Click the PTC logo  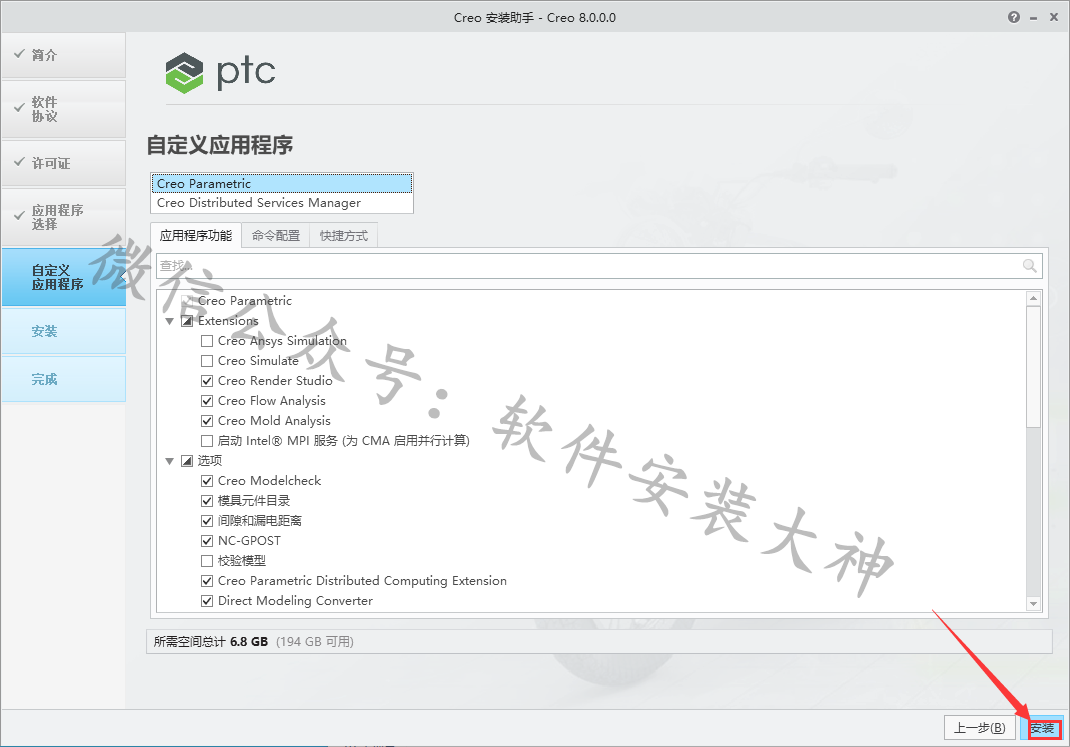[x=220, y=72]
